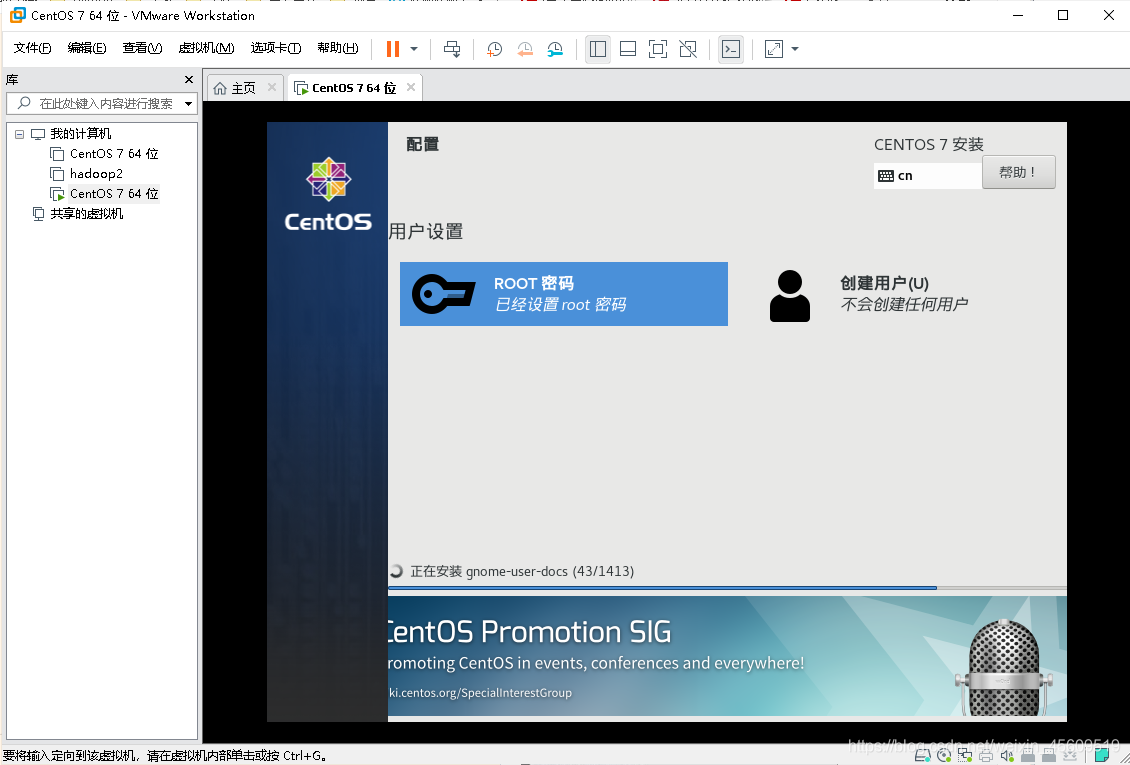Image resolution: width=1130 pixels, height=765 pixels.
Task: Click the Unity mode icon
Action: (688, 49)
